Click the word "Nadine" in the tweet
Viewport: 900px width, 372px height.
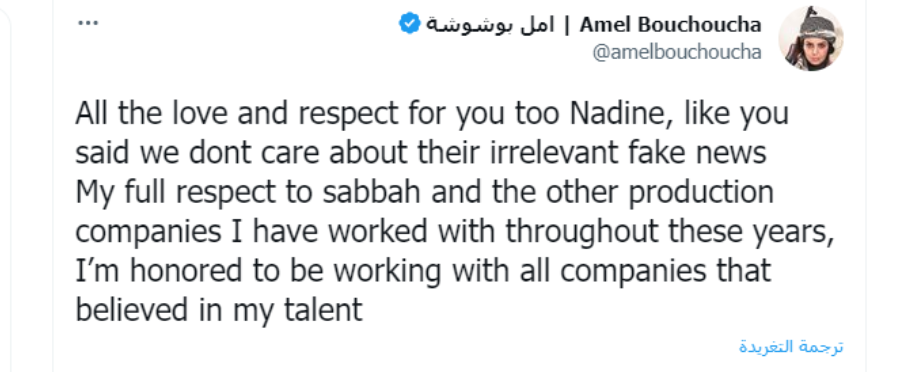point(615,114)
